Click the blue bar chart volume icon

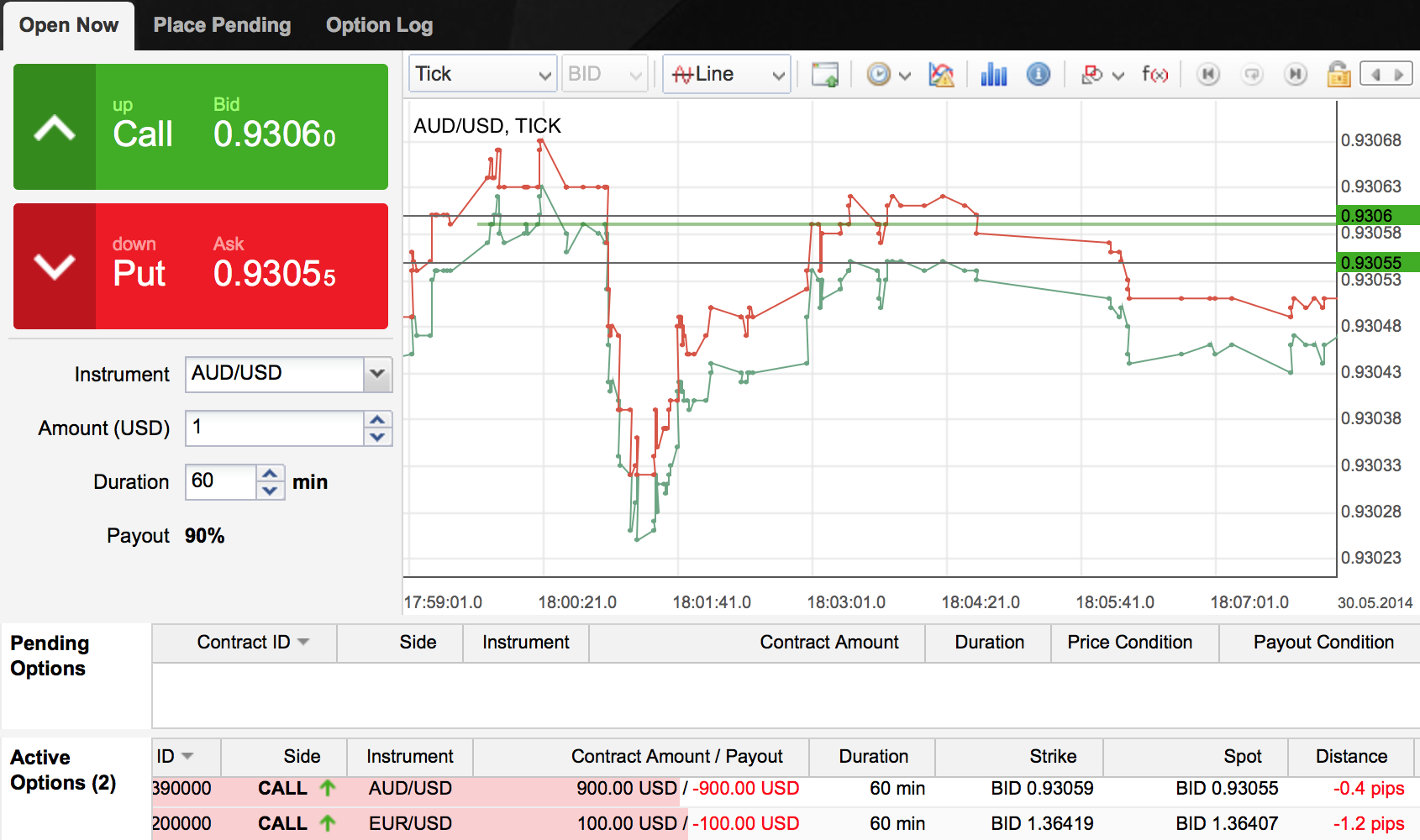(x=993, y=75)
